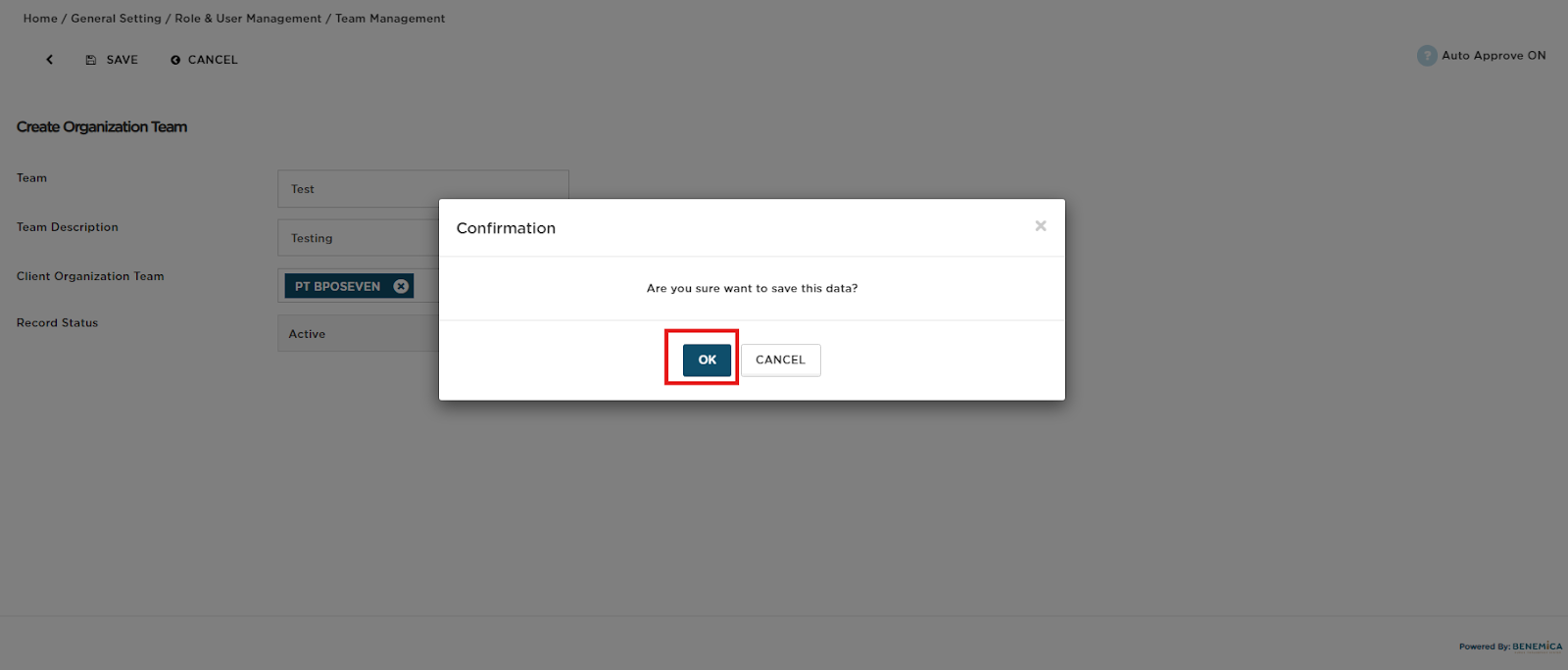The height and width of the screenshot is (670, 1568).
Task: Remove the PT BPOSEVEN tag via its x icon
Action: (401, 286)
